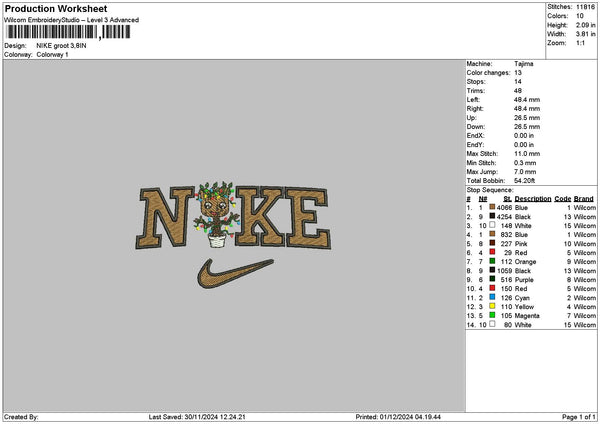The width and height of the screenshot is (600, 424).
Task: Click the N# column header
Action: point(483,199)
